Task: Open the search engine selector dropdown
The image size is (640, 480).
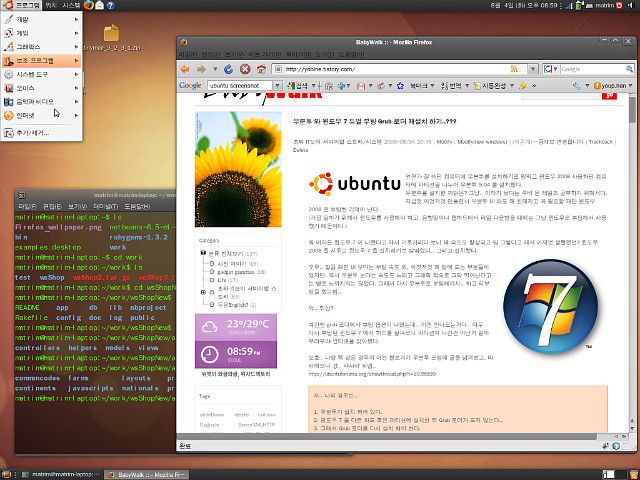Action: (x=551, y=69)
